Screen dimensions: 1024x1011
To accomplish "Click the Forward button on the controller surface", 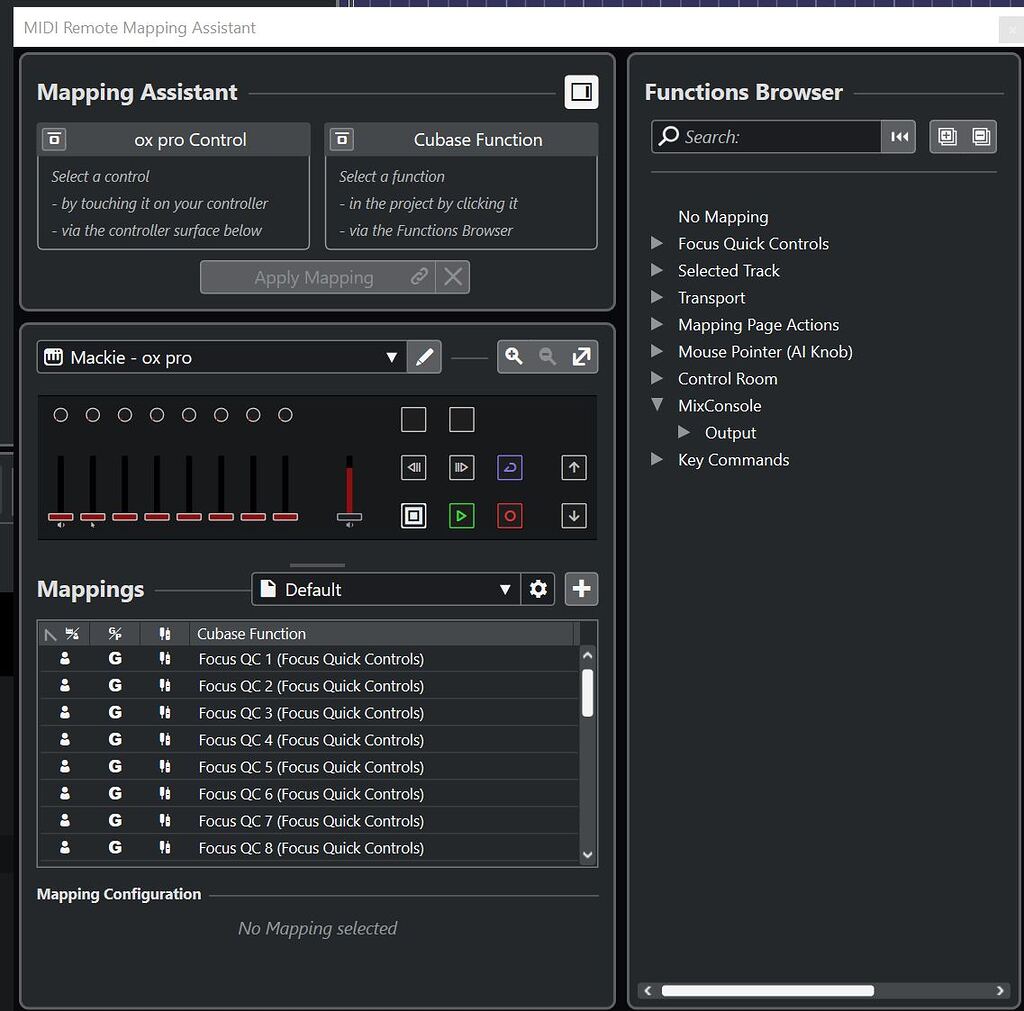I will tap(462, 467).
